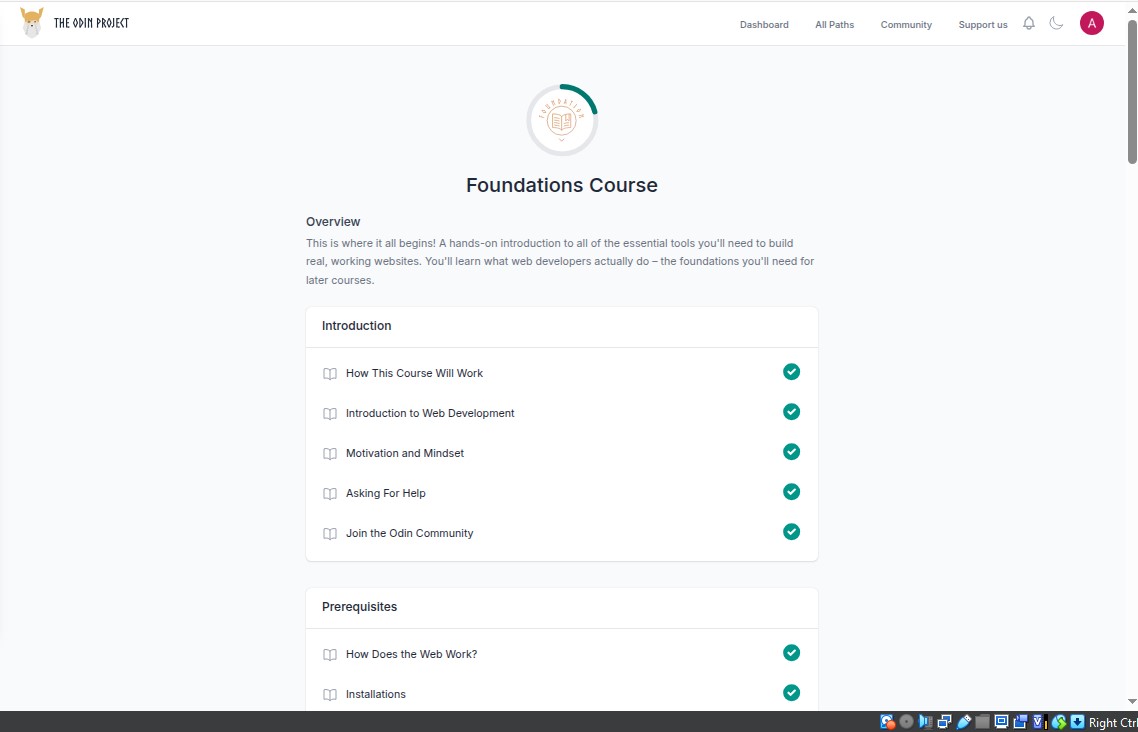Open the user avatar menu
This screenshot has width=1138, height=732.
(1092, 23)
